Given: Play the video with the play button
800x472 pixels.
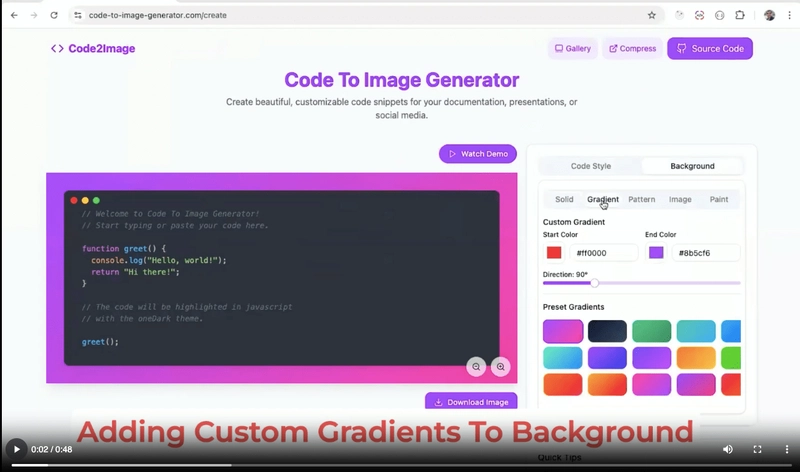Looking at the screenshot, I should pyautogui.click(x=16, y=449).
